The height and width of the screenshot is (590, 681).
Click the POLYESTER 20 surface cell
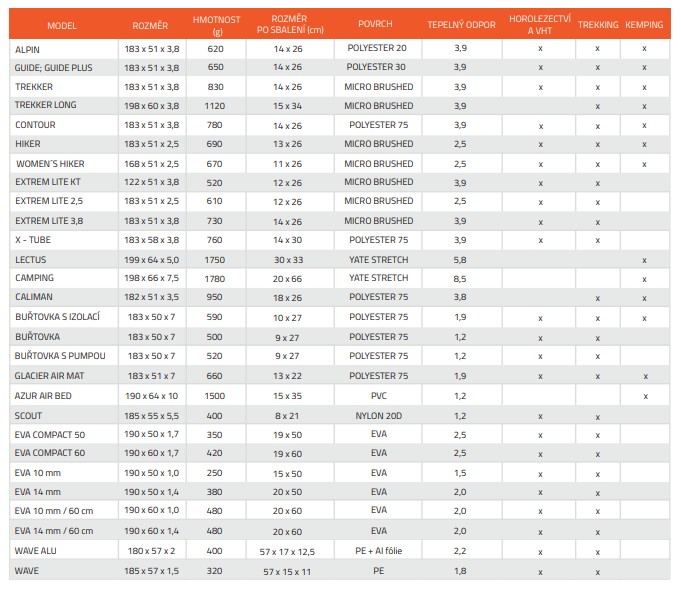pyautogui.click(x=377, y=48)
